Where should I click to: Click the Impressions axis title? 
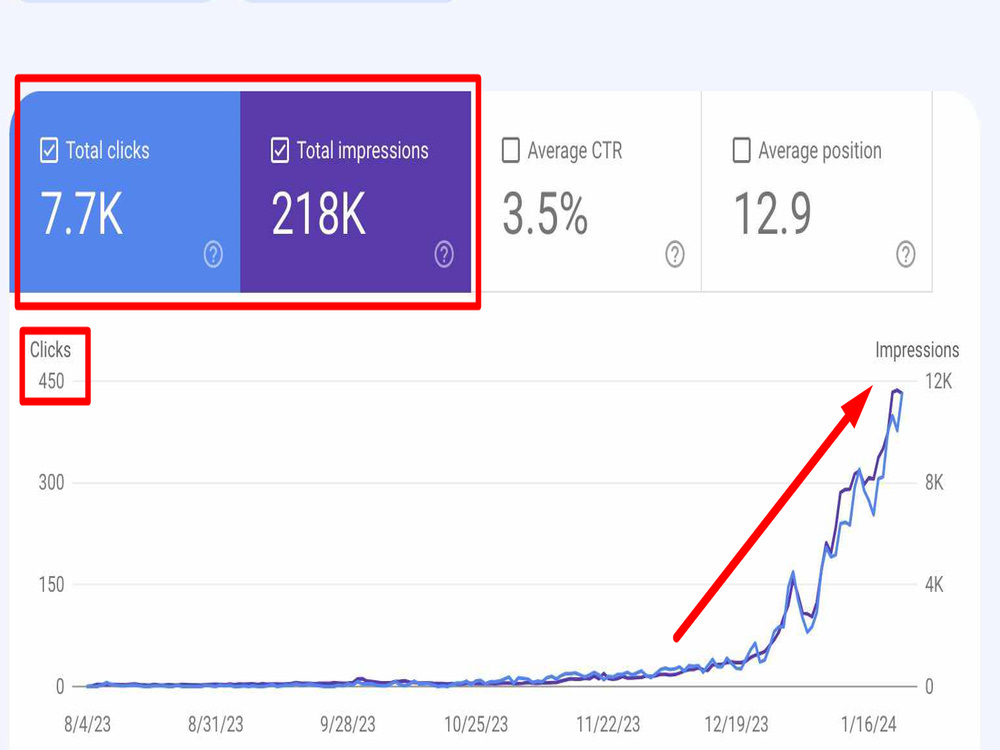tap(917, 349)
